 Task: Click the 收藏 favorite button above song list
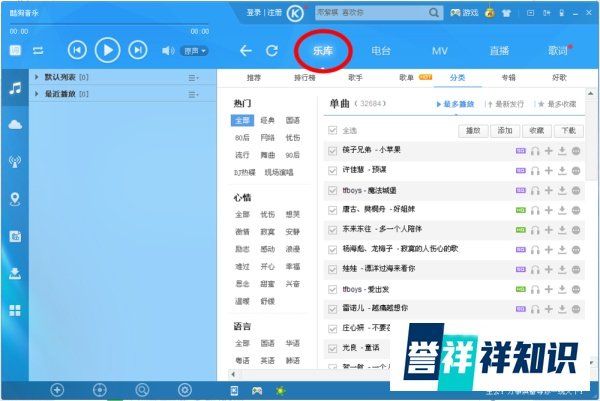537,131
